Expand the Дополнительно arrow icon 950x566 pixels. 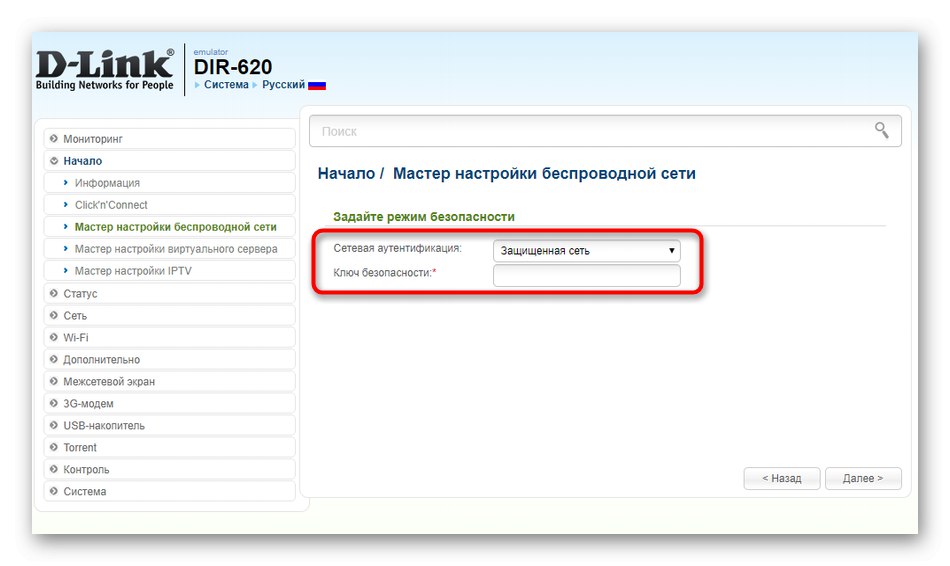pyautogui.click(x=54, y=359)
